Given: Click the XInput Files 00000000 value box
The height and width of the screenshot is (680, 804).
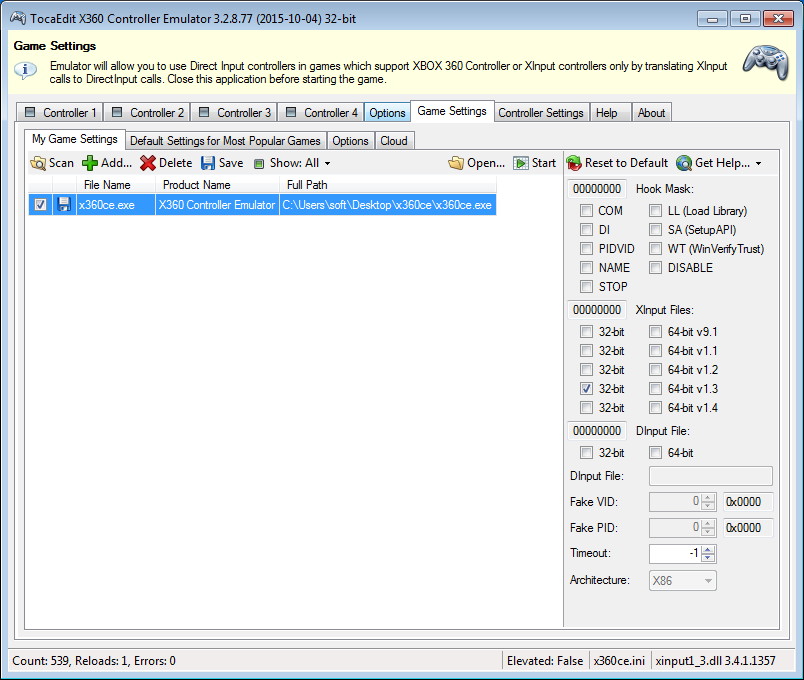Looking at the screenshot, I should pyautogui.click(x=597, y=310).
